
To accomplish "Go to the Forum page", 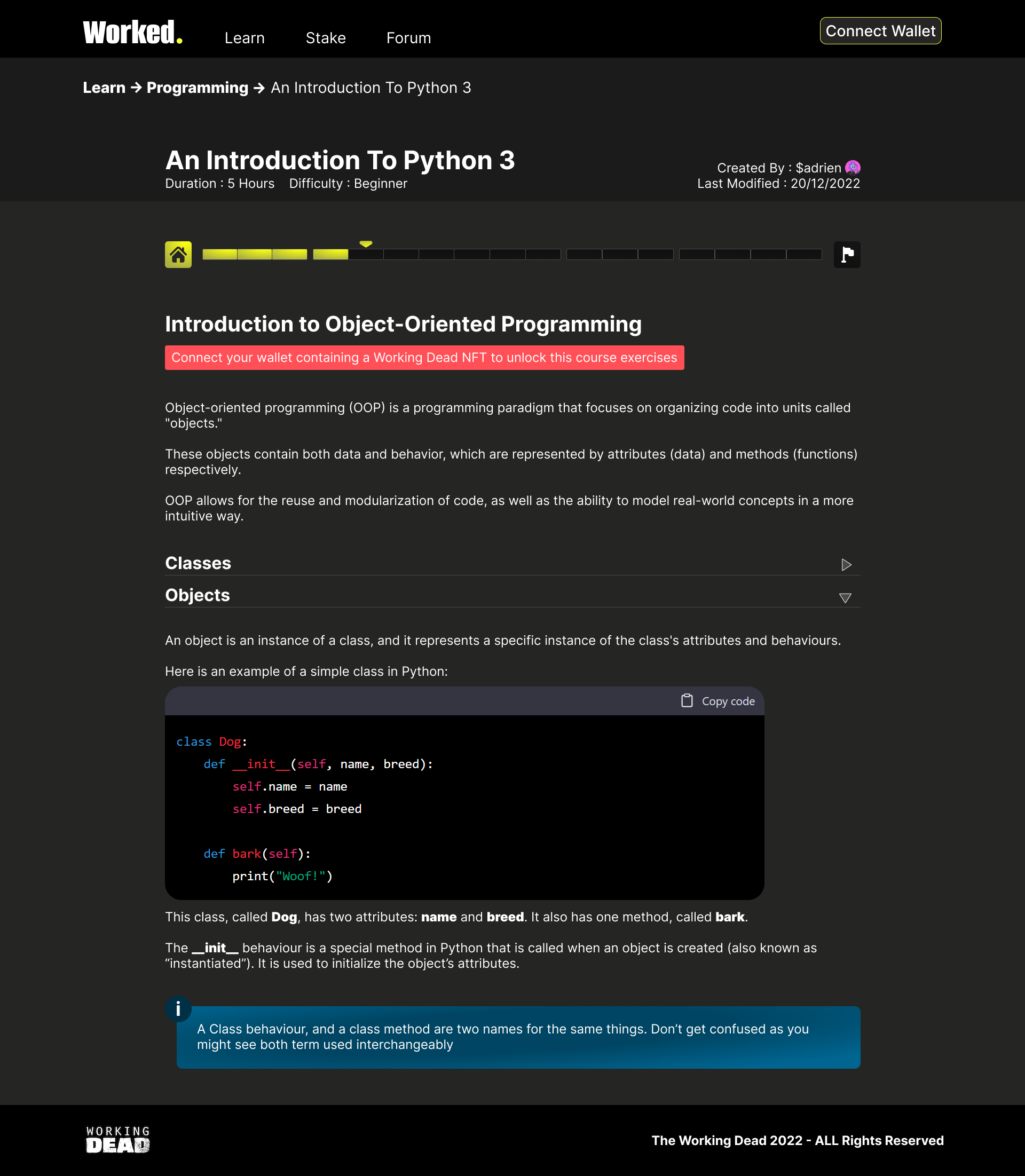I will point(408,38).
